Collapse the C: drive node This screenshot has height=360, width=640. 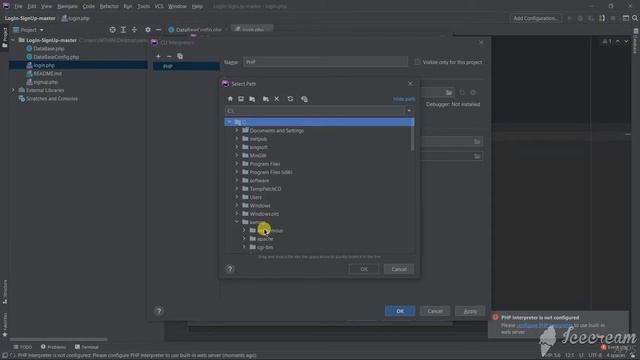pos(229,122)
